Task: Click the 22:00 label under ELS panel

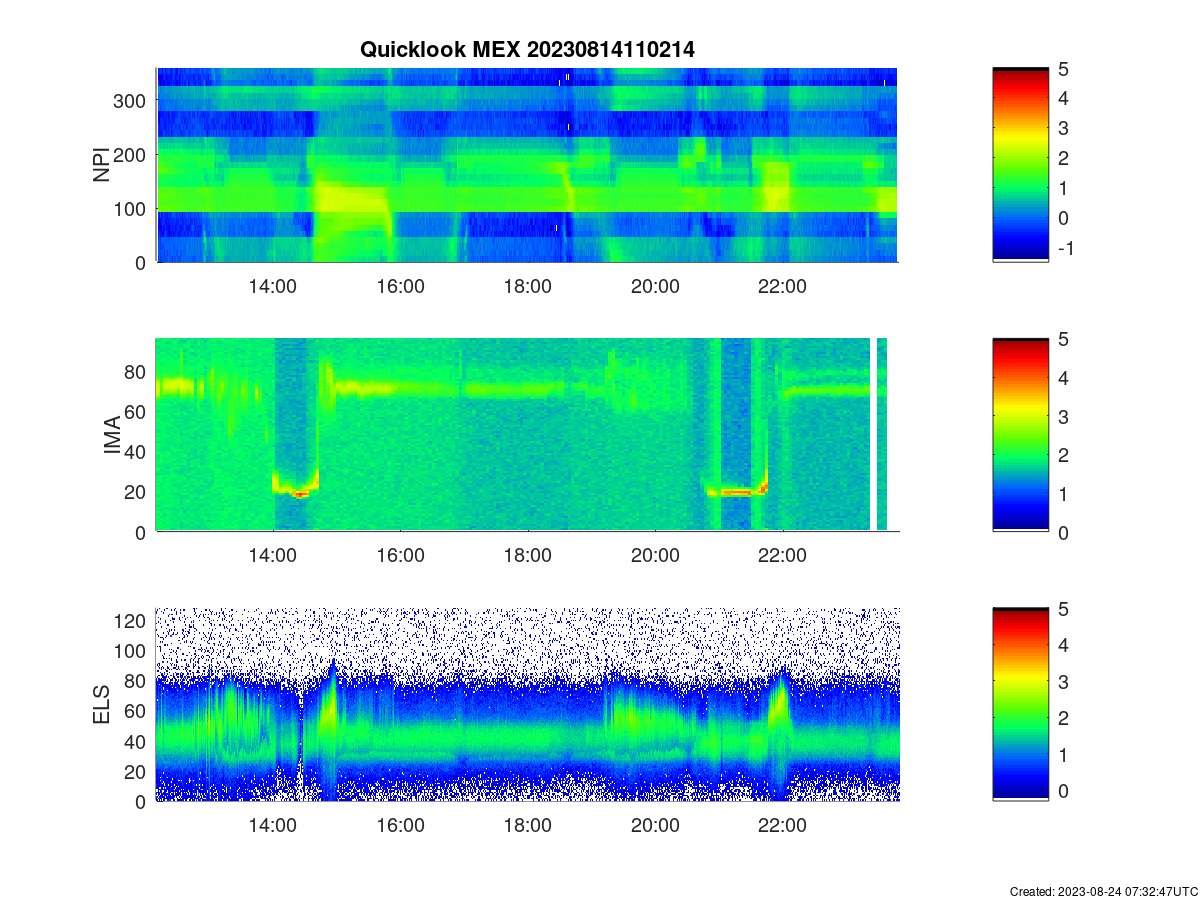Action: click(782, 825)
